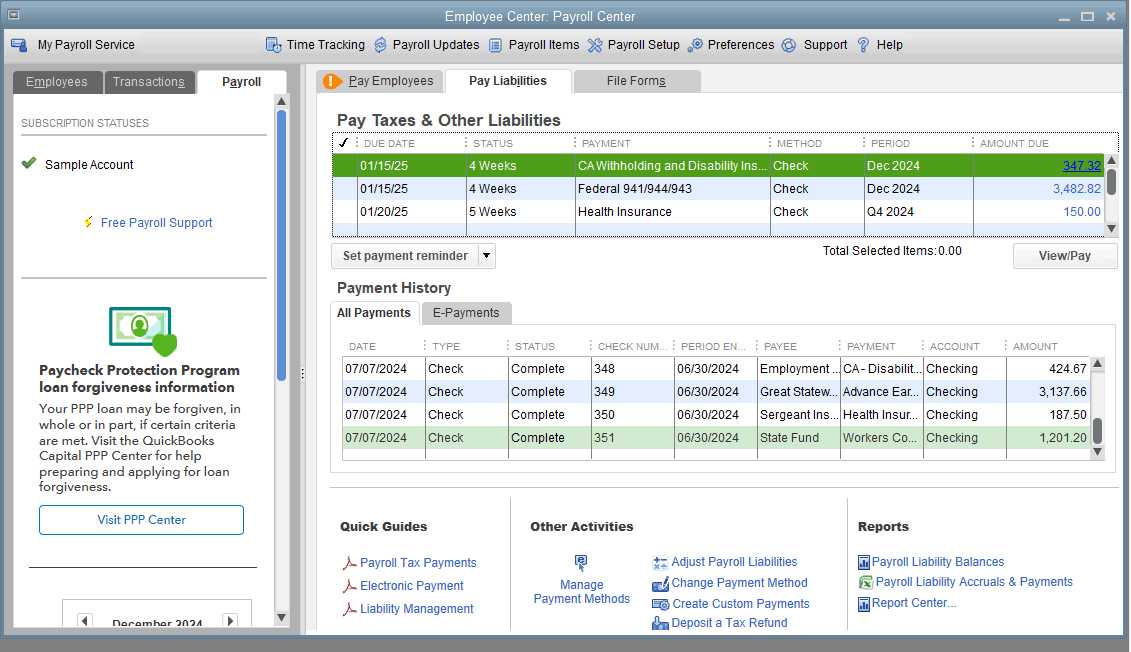
Task: Click the orange alert icon on Pay Employees
Action: 332,82
